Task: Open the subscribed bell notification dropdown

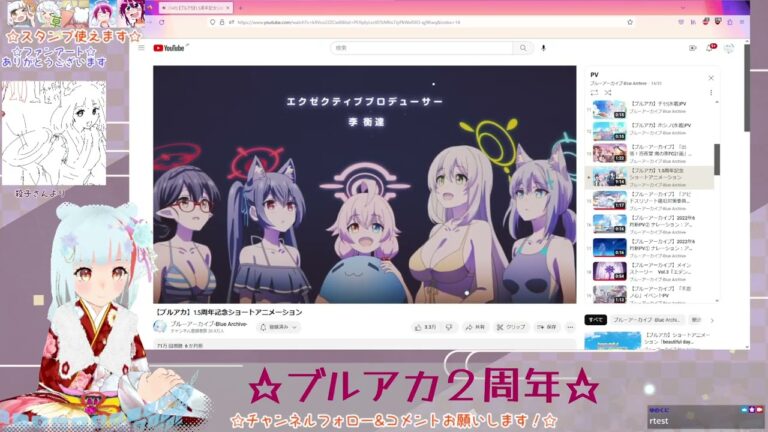Action: [278, 327]
